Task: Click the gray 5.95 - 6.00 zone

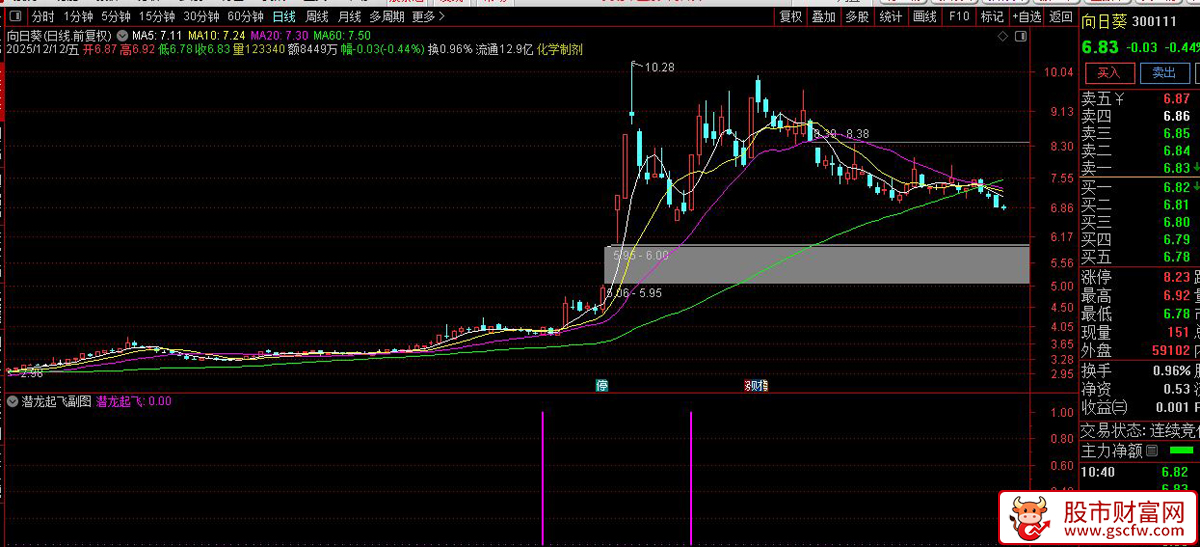Action: (x=816, y=264)
